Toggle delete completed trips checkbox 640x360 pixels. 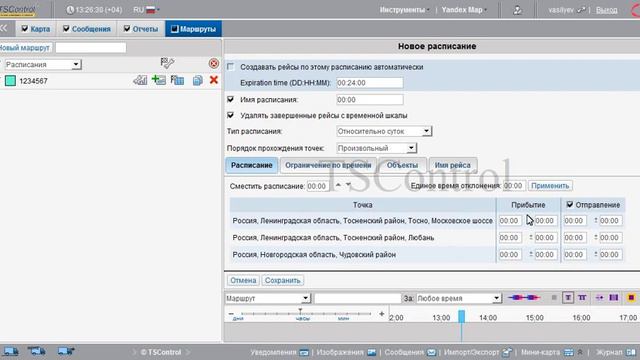[x=231, y=115]
